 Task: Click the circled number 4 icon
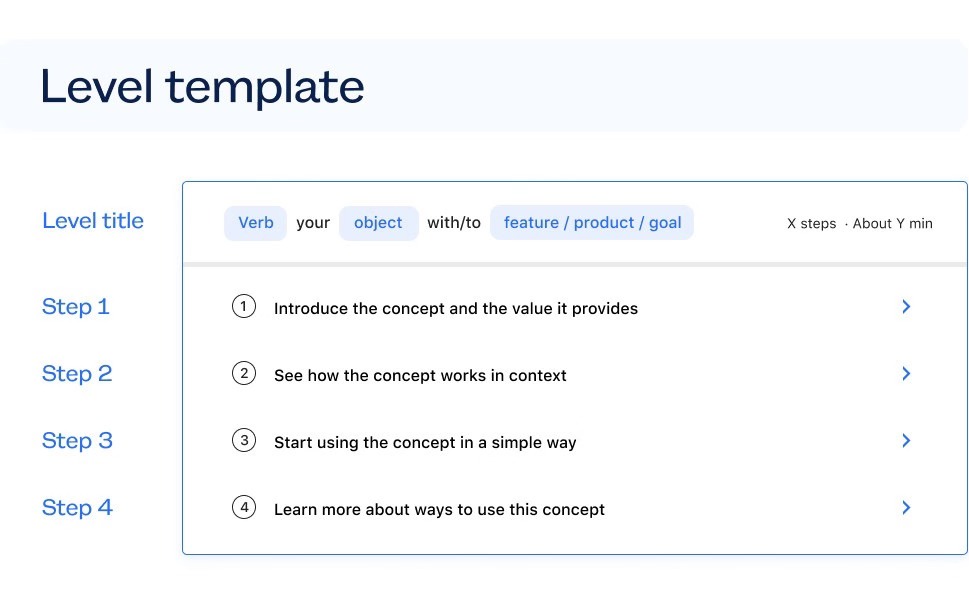pos(243,508)
